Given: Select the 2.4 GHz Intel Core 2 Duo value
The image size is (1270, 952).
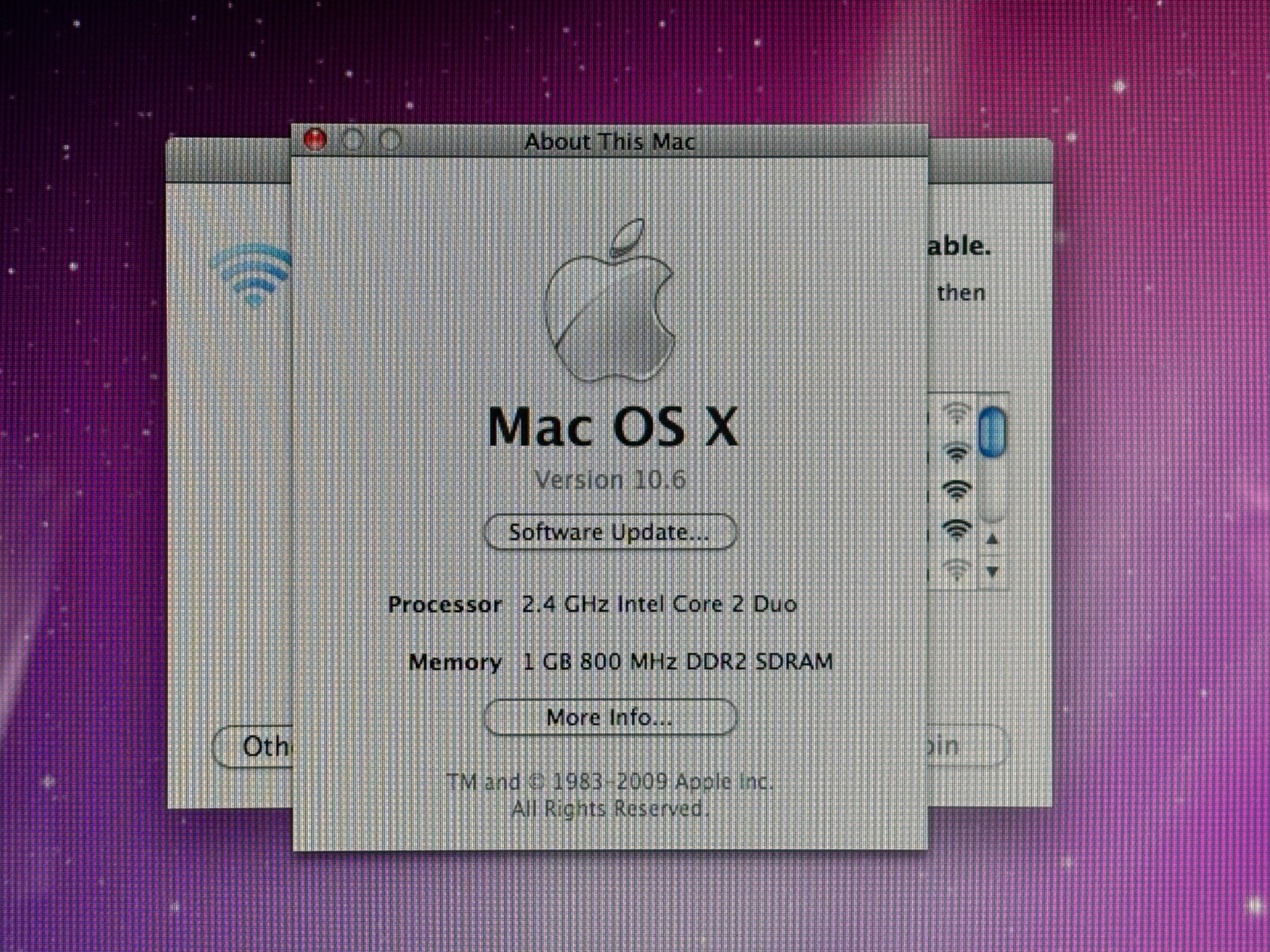Looking at the screenshot, I should coord(659,604).
